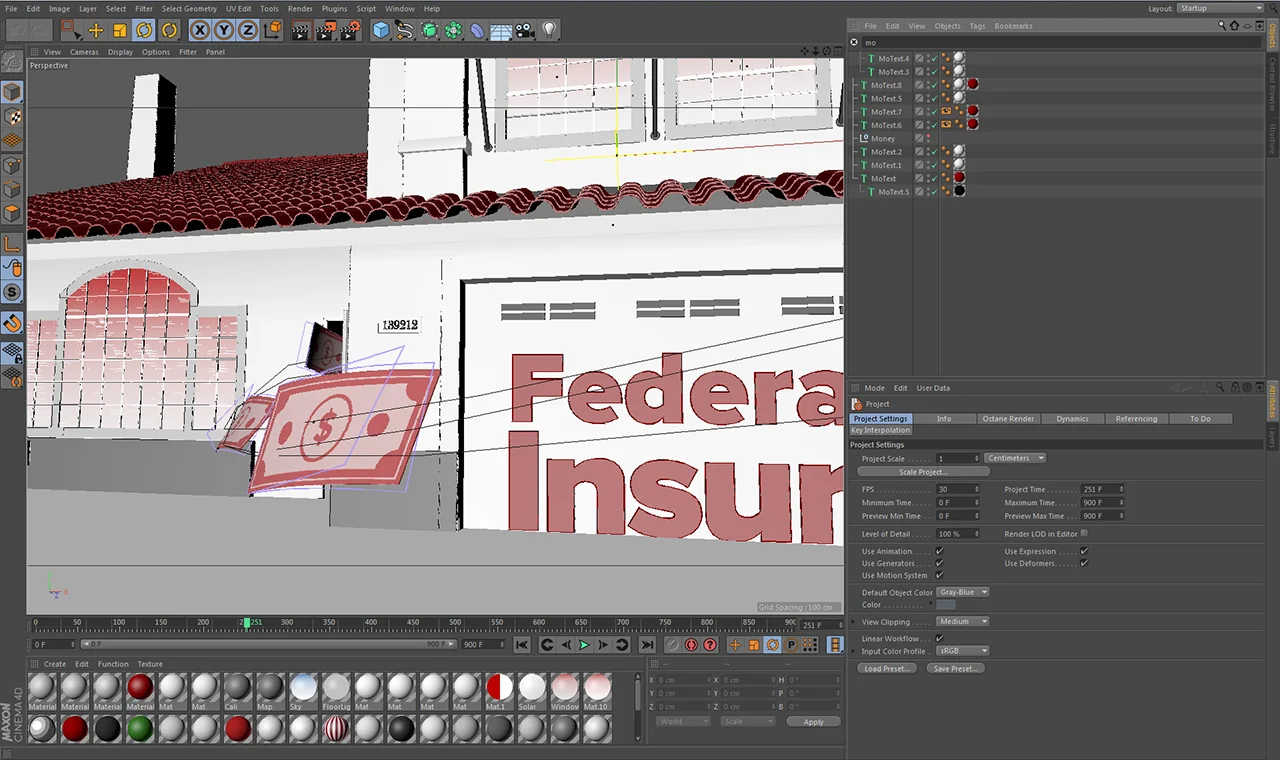Select the Move tool in top toolbar
This screenshot has width=1280, height=760.
96,30
